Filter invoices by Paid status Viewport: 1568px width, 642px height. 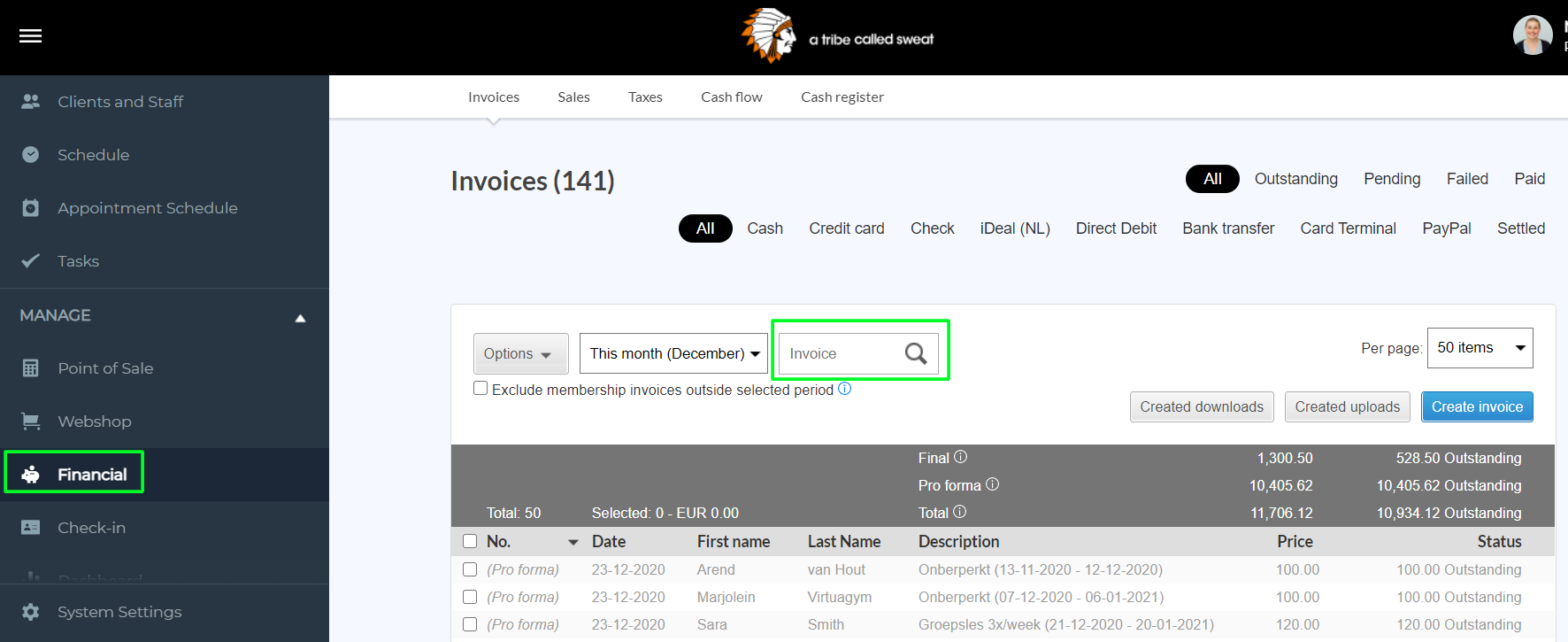1529,179
